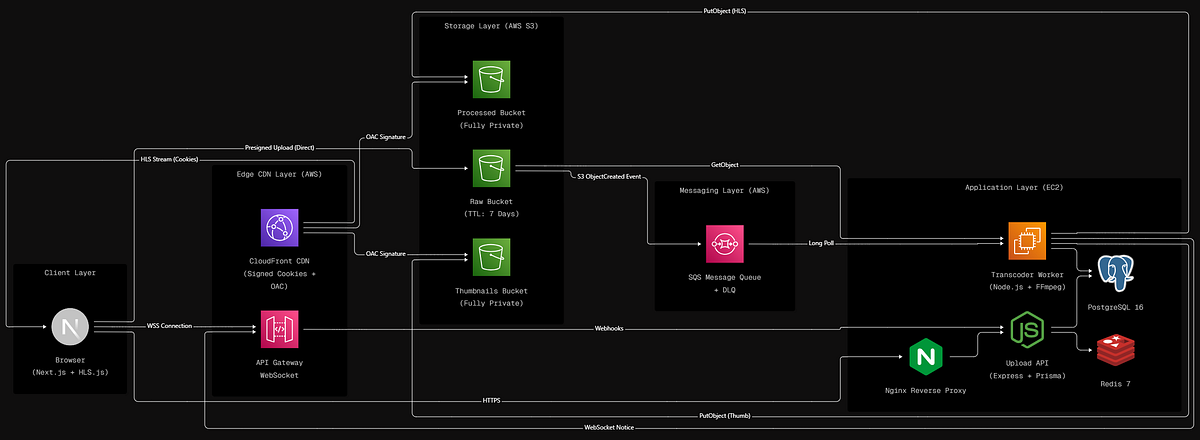1200x440 pixels.
Task: Select the CloudFront CDN purple icon
Action: (x=279, y=228)
